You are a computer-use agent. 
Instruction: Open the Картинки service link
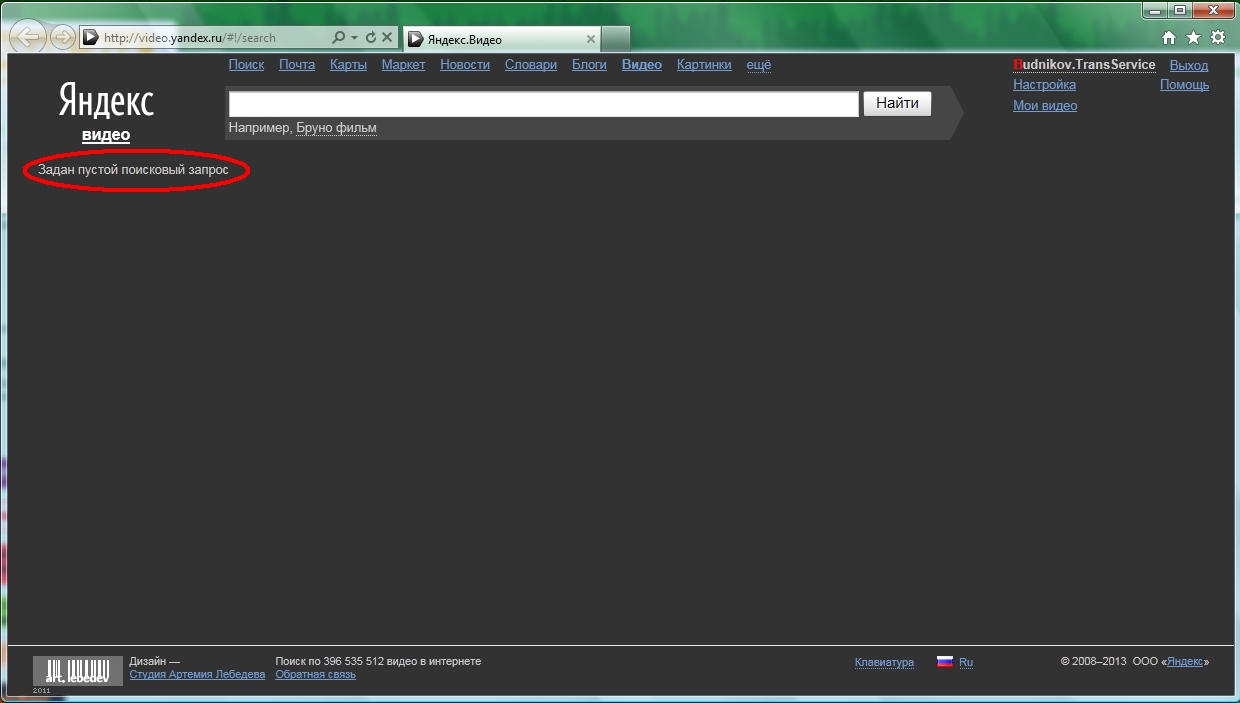pyautogui.click(x=704, y=65)
